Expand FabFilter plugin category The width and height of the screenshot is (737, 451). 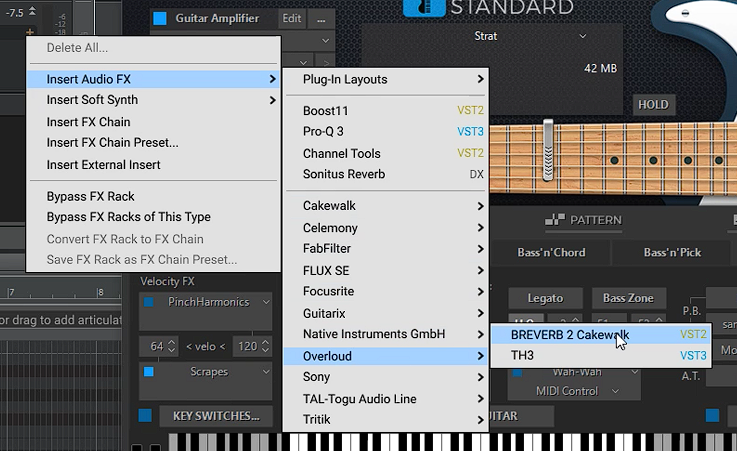(386, 249)
